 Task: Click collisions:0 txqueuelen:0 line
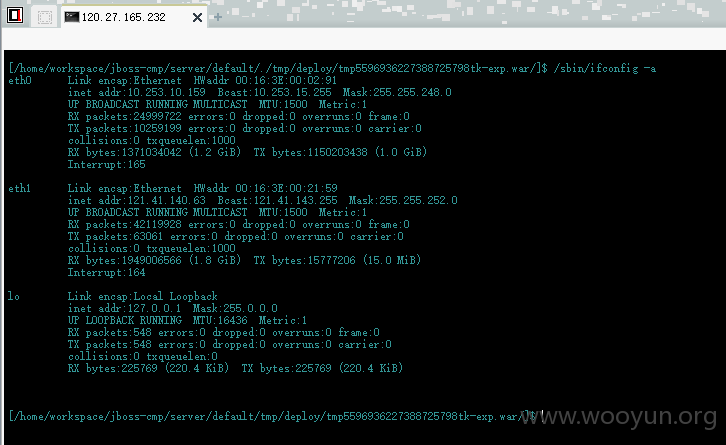click(143, 357)
